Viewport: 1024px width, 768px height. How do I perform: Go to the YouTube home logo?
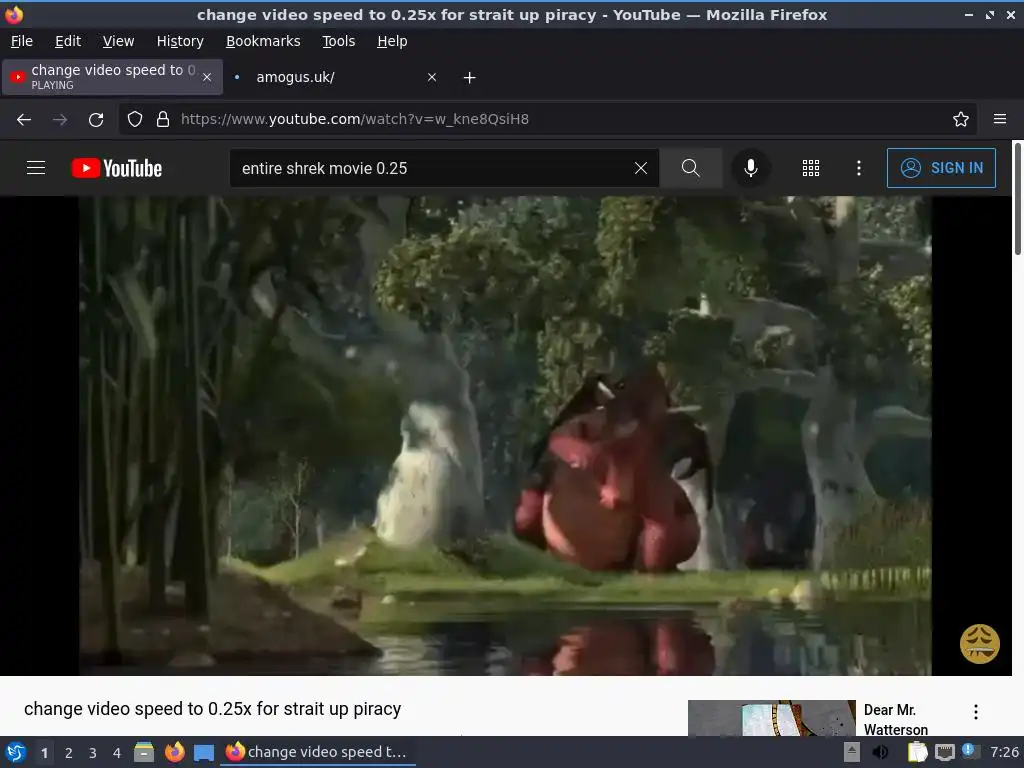pyautogui.click(x=117, y=168)
